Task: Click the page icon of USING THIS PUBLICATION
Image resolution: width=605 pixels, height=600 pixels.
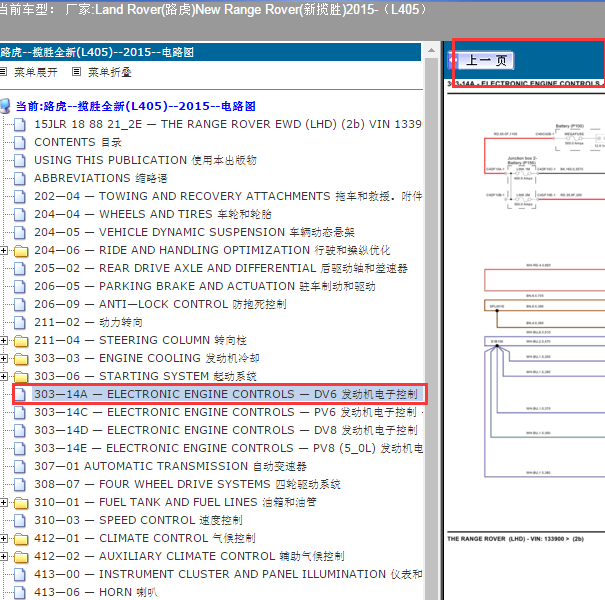Action: 20,160
